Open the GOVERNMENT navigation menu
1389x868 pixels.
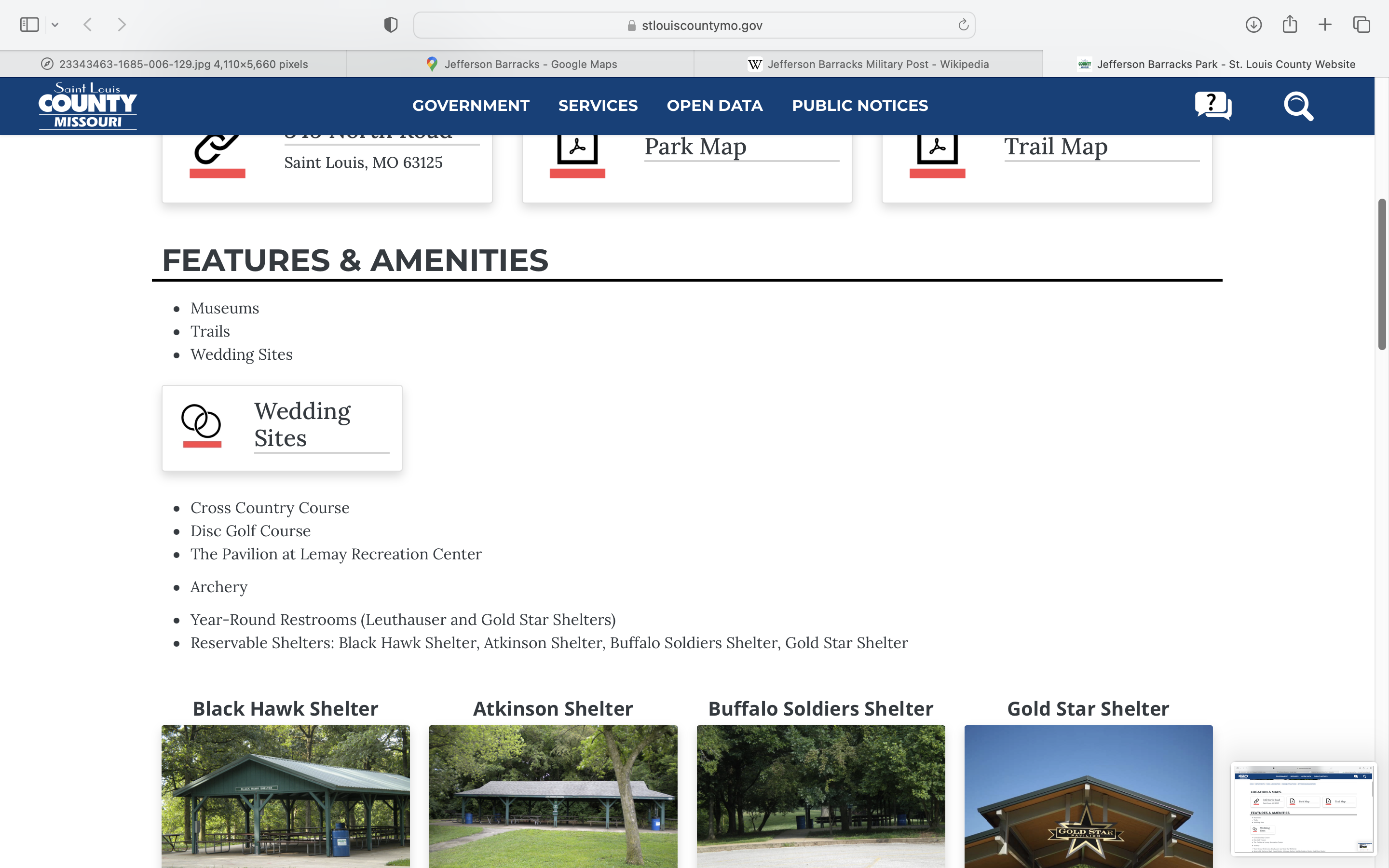(x=471, y=106)
